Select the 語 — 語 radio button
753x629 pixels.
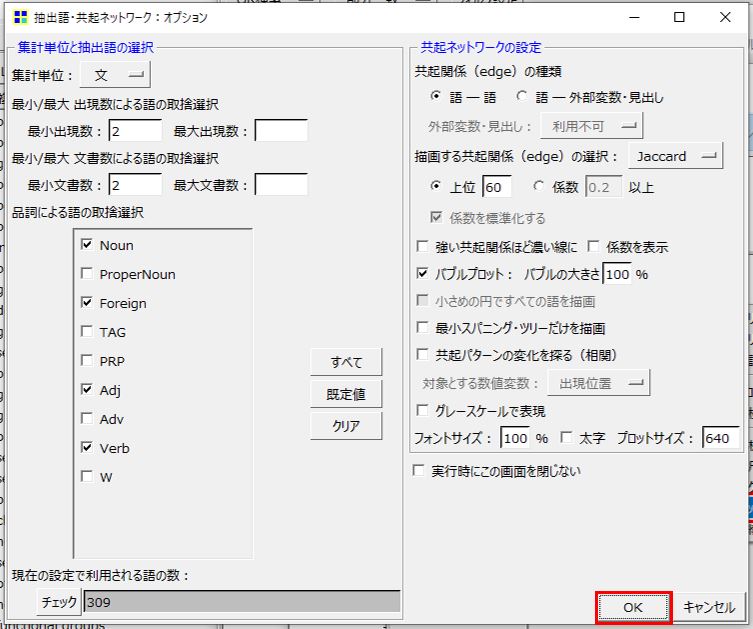pyautogui.click(x=435, y=96)
